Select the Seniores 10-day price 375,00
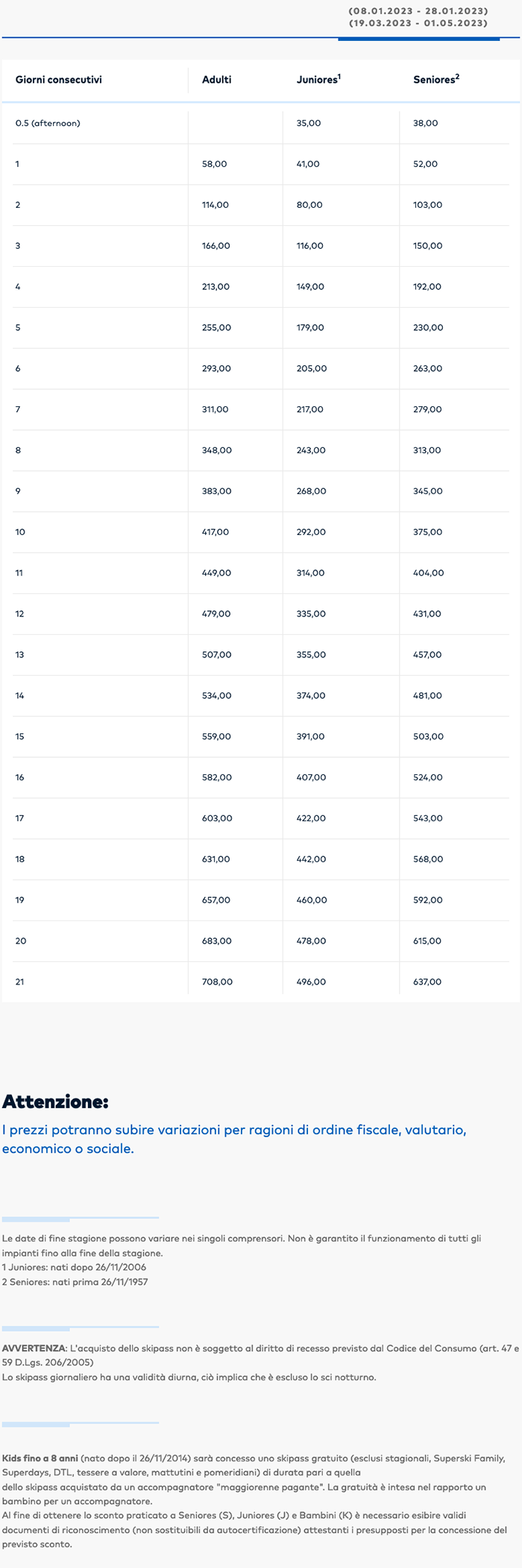Viewport: 522px width, 1568px height. point(427,532)
